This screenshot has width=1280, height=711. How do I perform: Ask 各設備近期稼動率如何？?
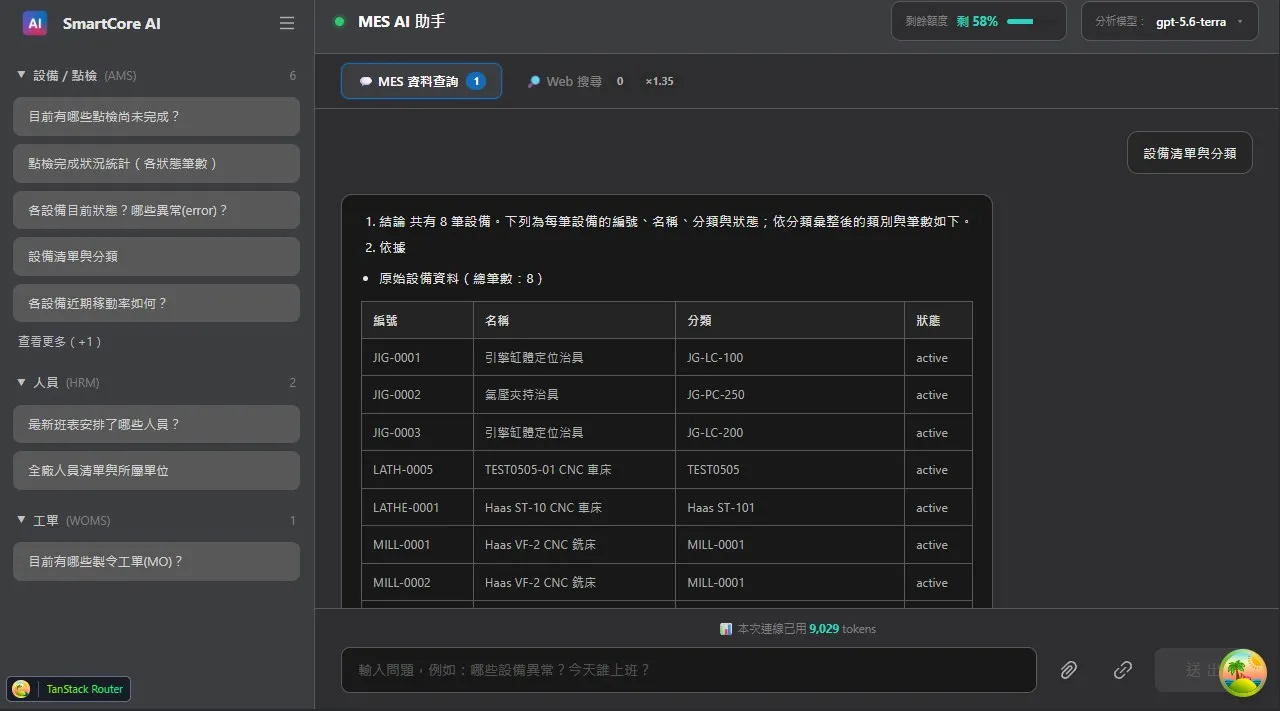[x=156, y=303]
